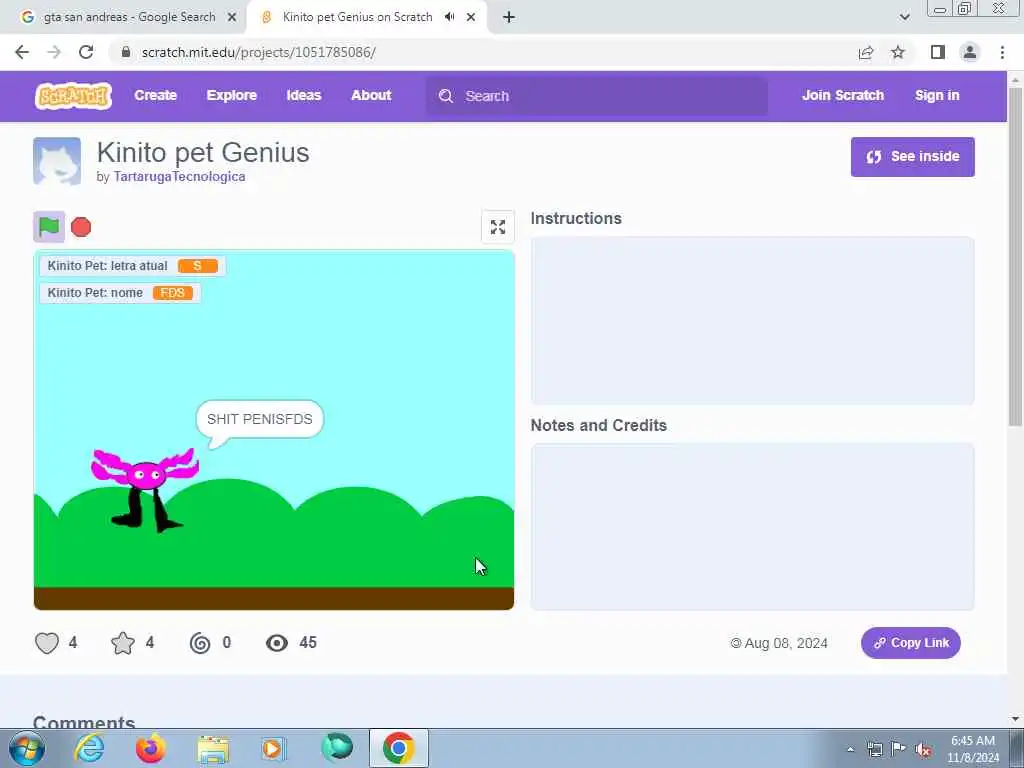Visit TartarugaTecnologica profile link
This screenshot has height=768, width=1024.
pyautogui.click(x=180, y=176)
